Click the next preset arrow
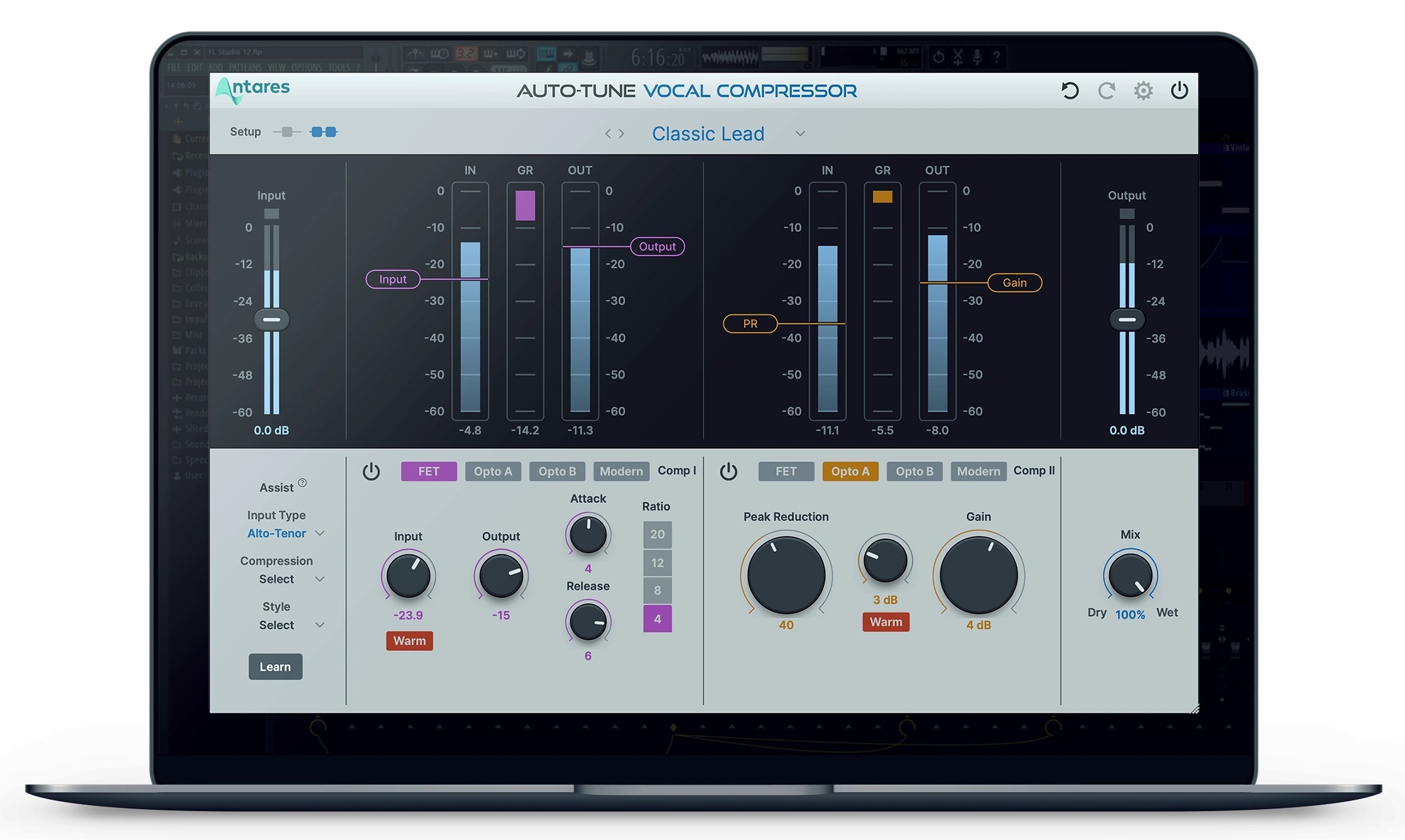The image size is (1405, 840). click(621, 133)
